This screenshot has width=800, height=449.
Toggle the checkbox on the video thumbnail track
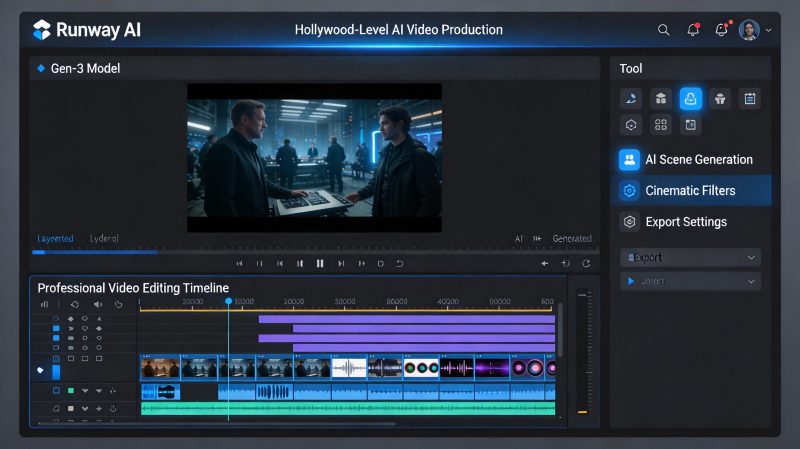point(56,359)
